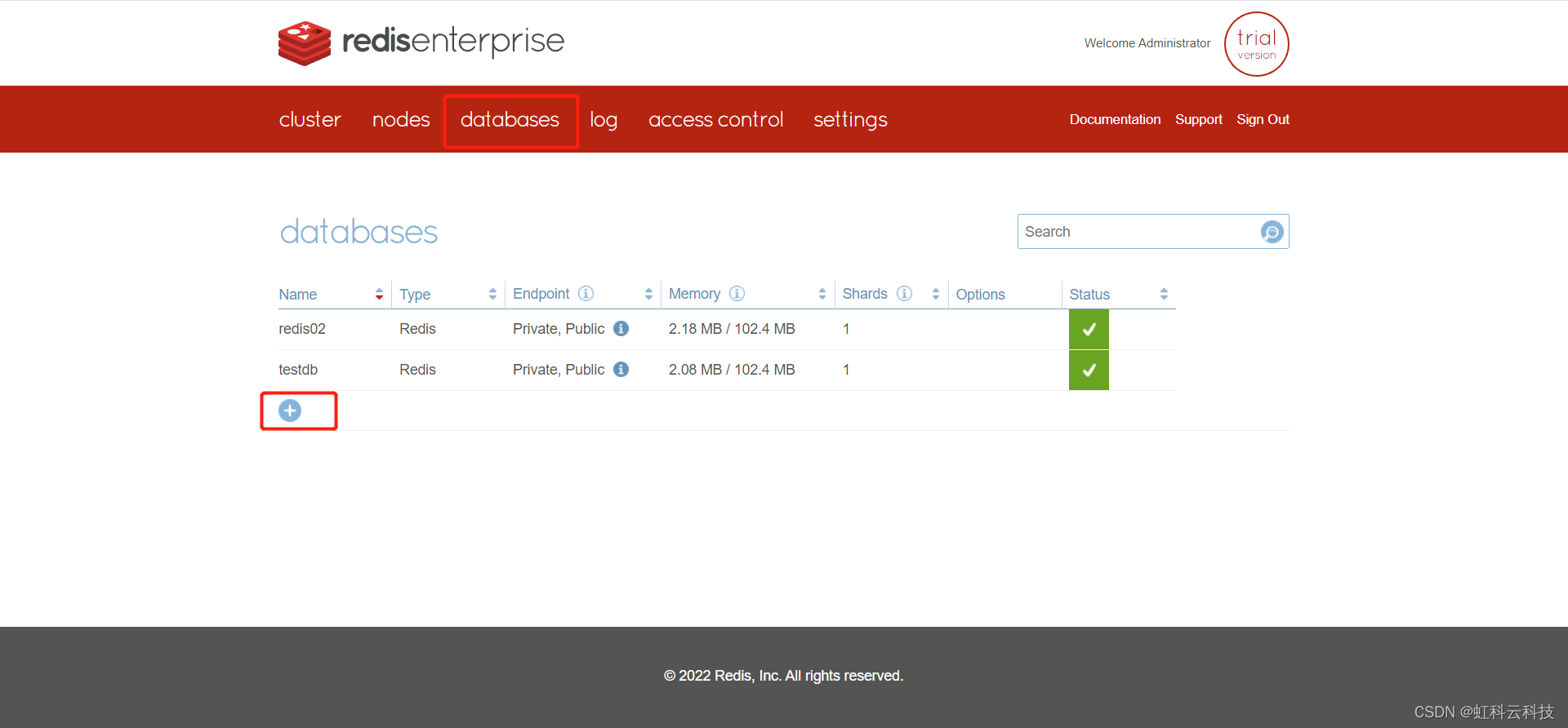Select memory value 2.08 MB / 102.4 MB
Viewport: 1568px width, 728px height.
[x=732, y=370]
